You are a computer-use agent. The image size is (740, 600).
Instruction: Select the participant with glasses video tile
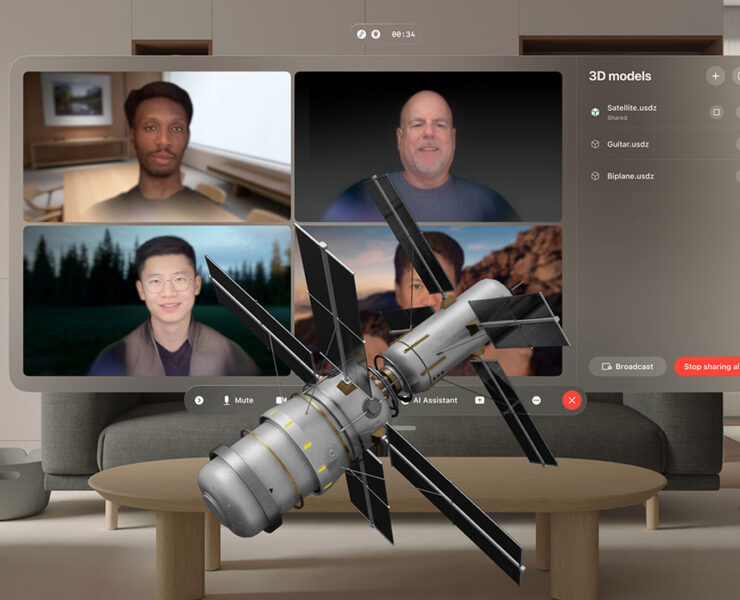click(157, 301)
